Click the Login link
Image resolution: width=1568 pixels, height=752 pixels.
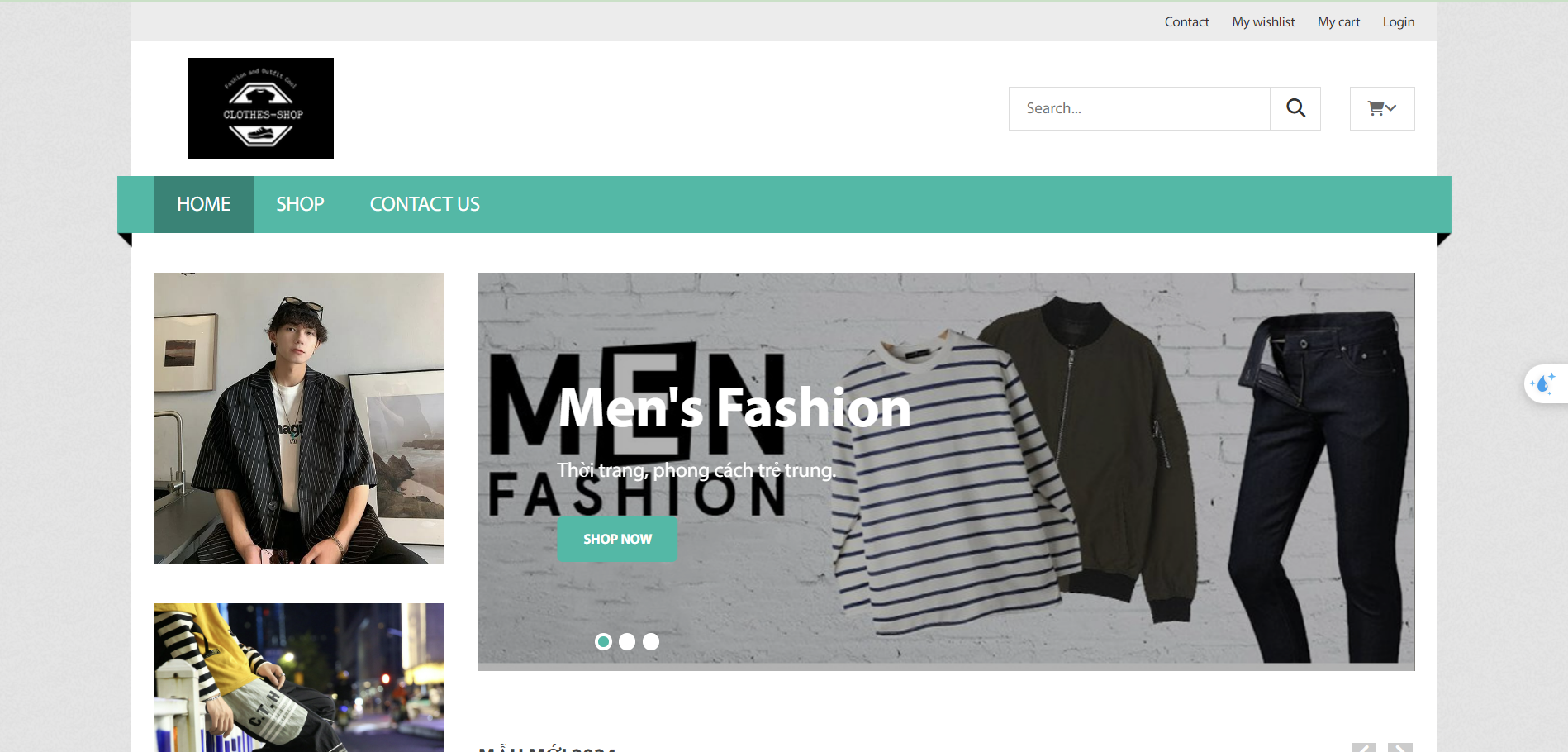(x=1399, y=22)
